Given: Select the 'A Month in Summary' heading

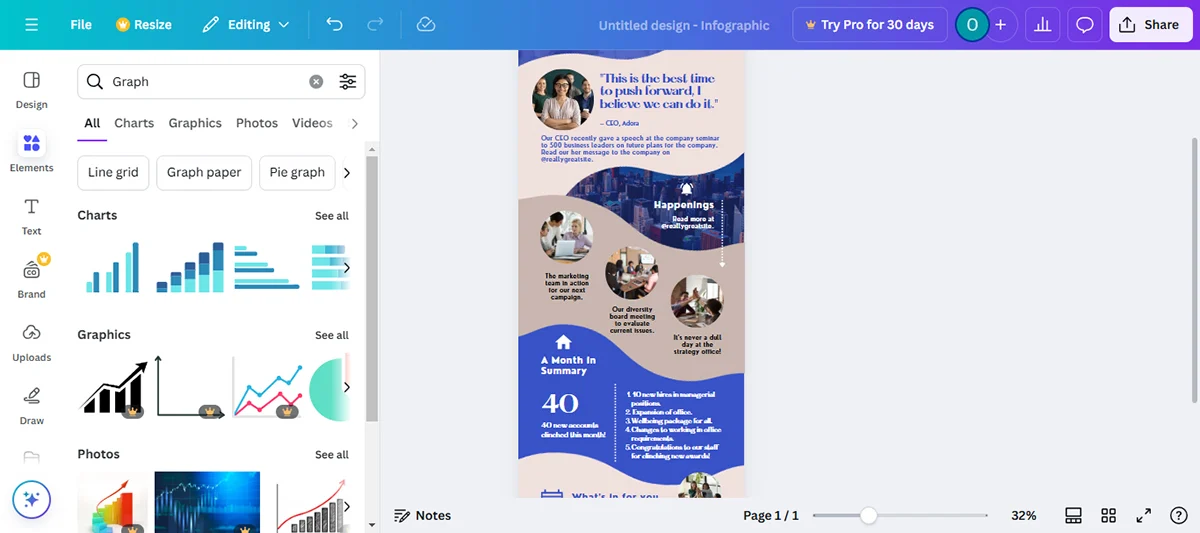Looking at the screenshot, I should 568,366.
